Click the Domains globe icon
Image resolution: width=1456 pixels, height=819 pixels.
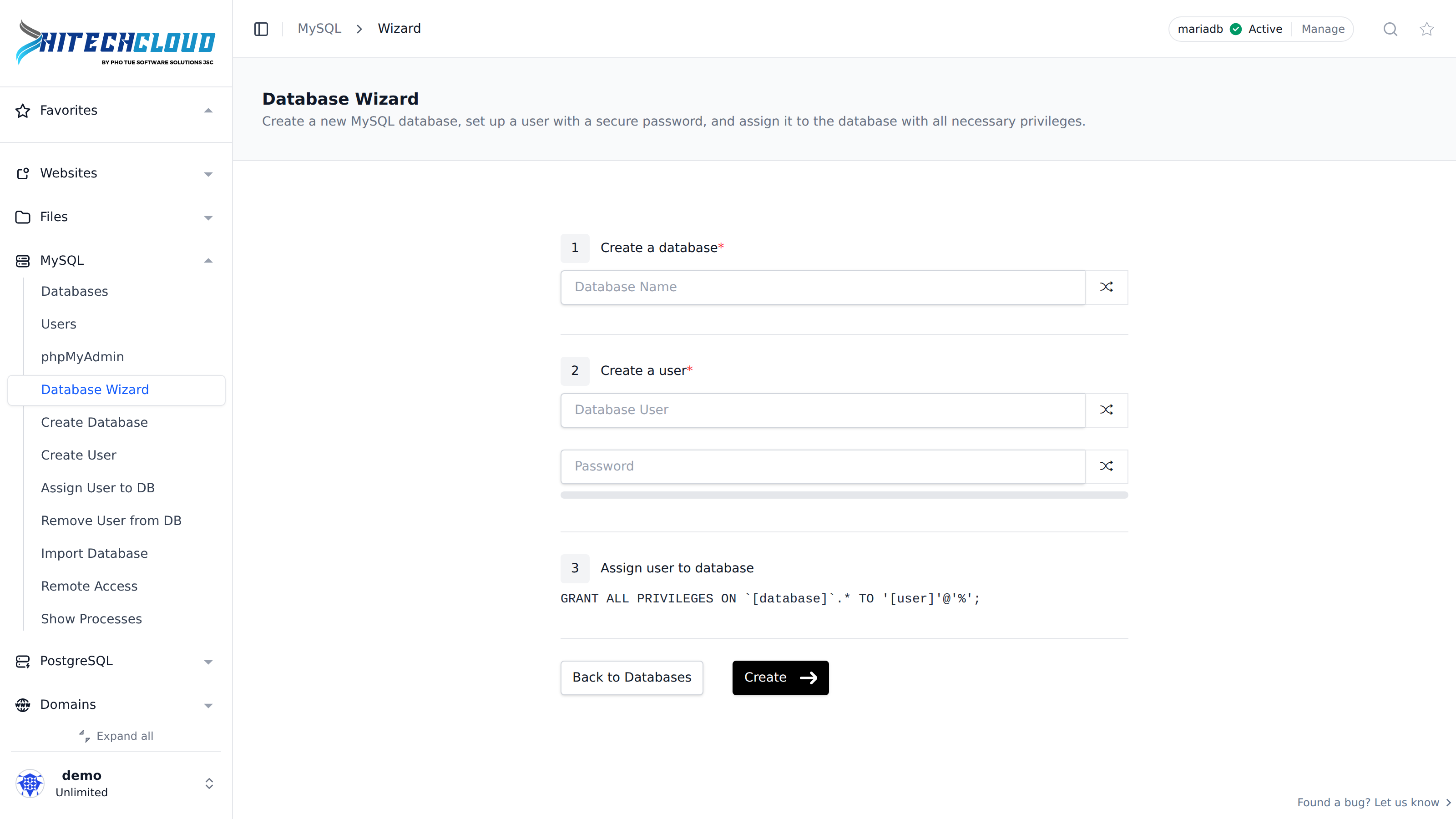pos(23,705)
